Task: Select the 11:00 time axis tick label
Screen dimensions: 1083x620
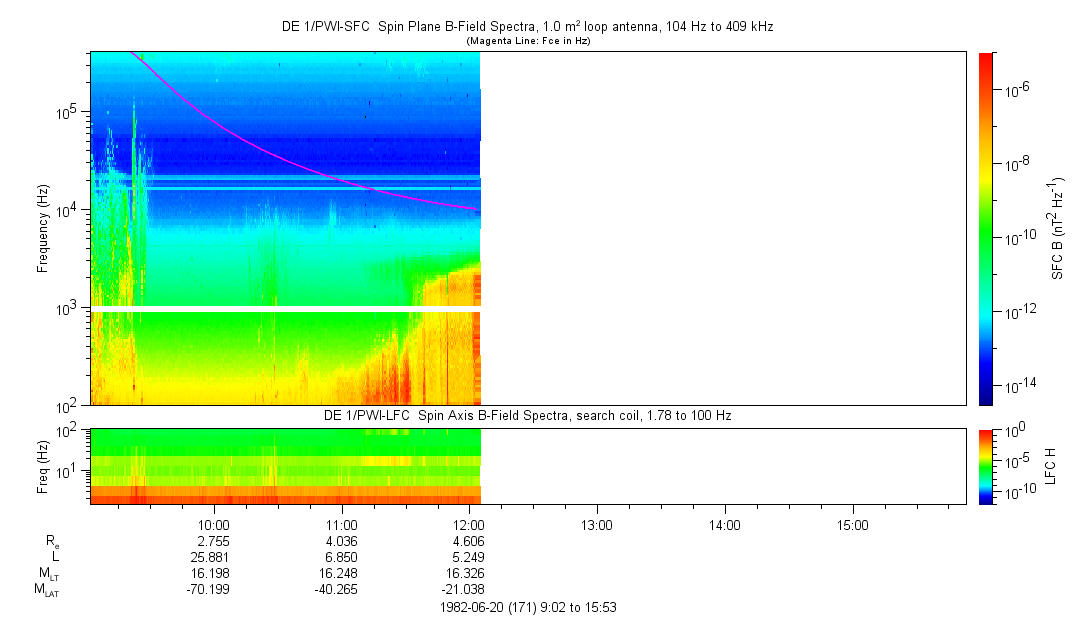Action: (x=342, y=523)
